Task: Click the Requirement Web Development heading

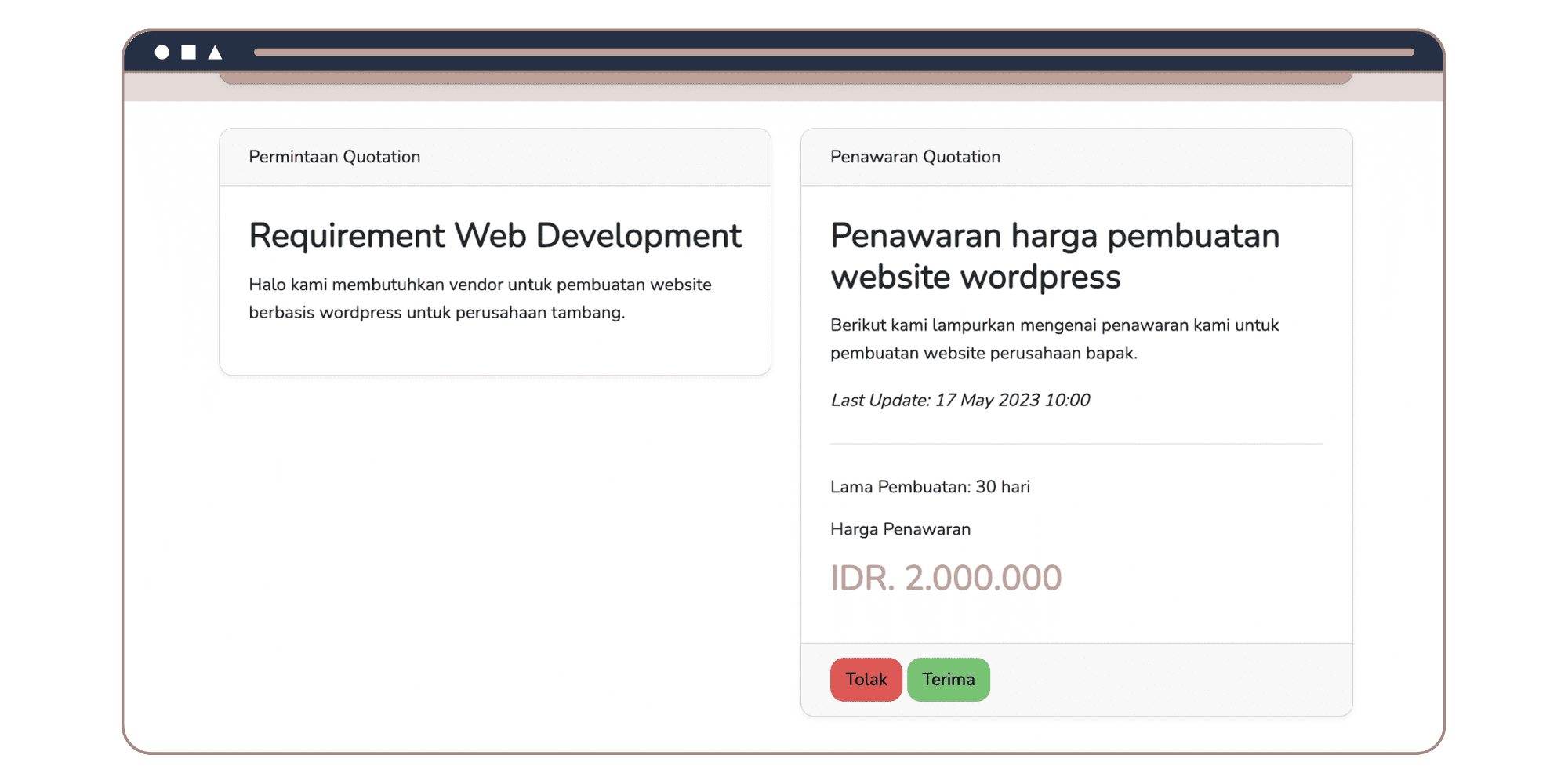Action: 495,236
